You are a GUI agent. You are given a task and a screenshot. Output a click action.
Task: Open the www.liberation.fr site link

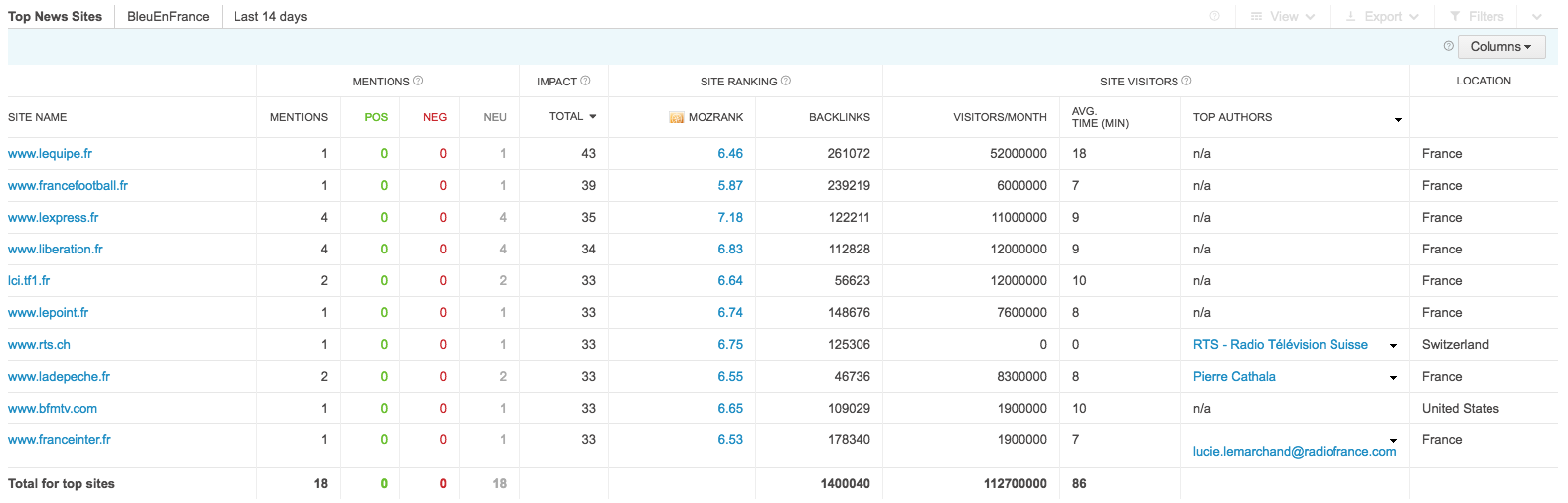coord(56,249)
